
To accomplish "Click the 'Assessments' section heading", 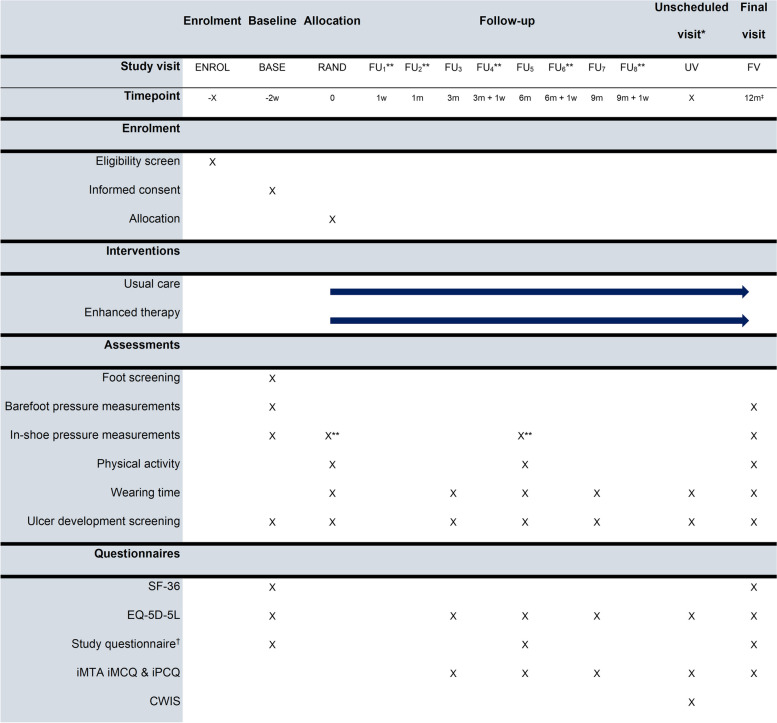I will pos(142,345).
